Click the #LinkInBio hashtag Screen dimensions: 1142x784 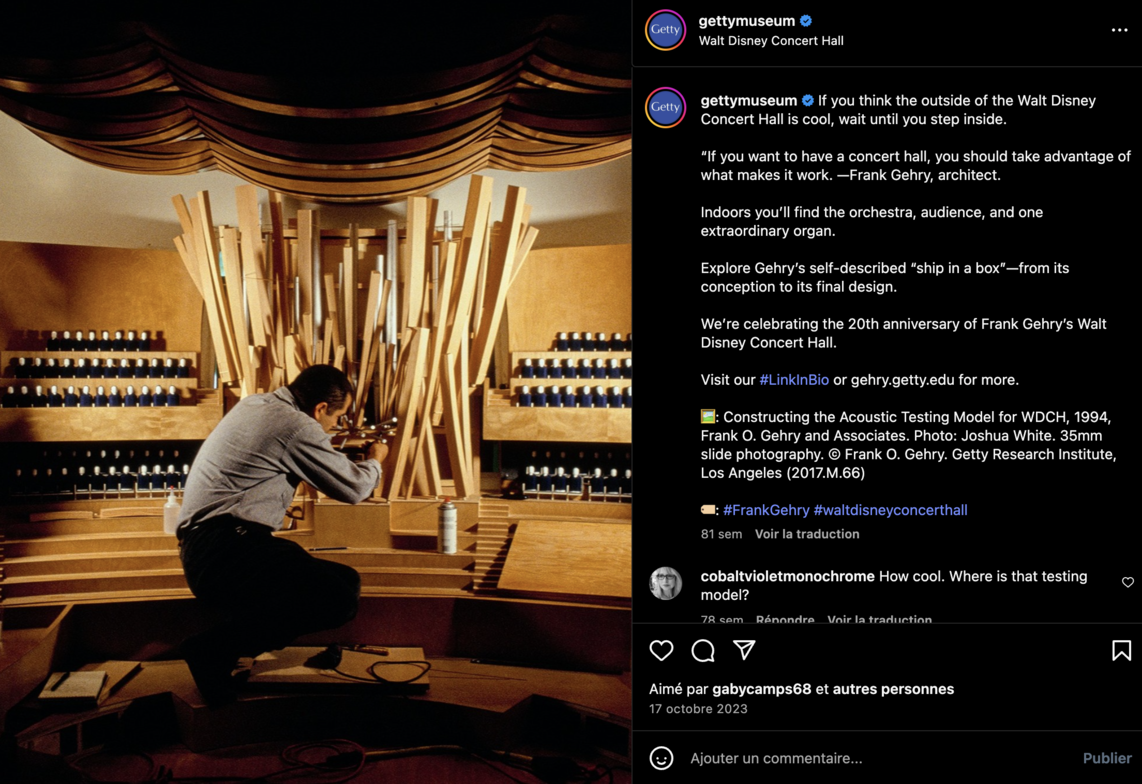pyautogui.click(x=794, y=380)
